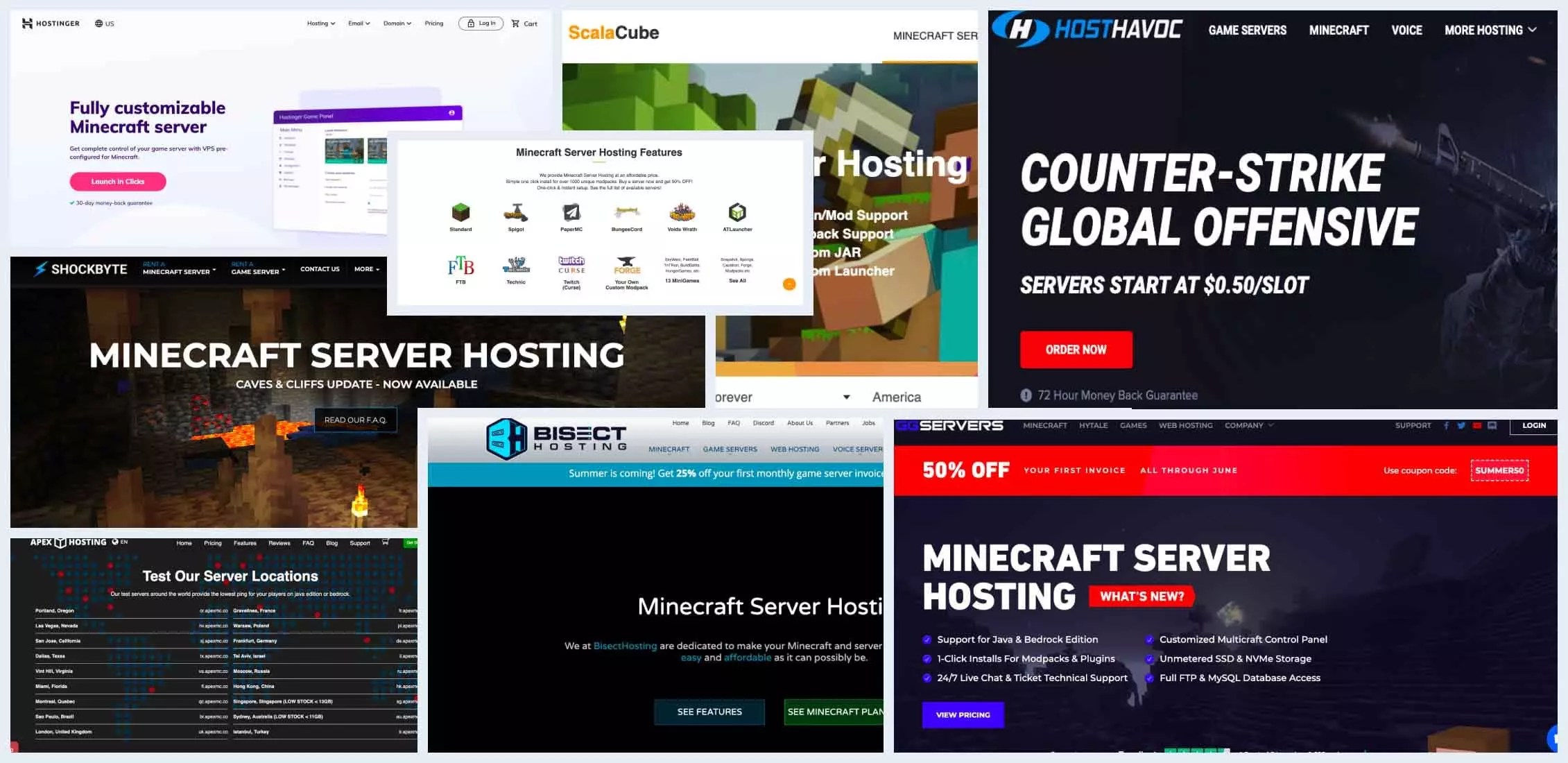Select Frankfurt, Germany server location row
This screenshot has width=1568, height=763.
(x=325, y=641)
